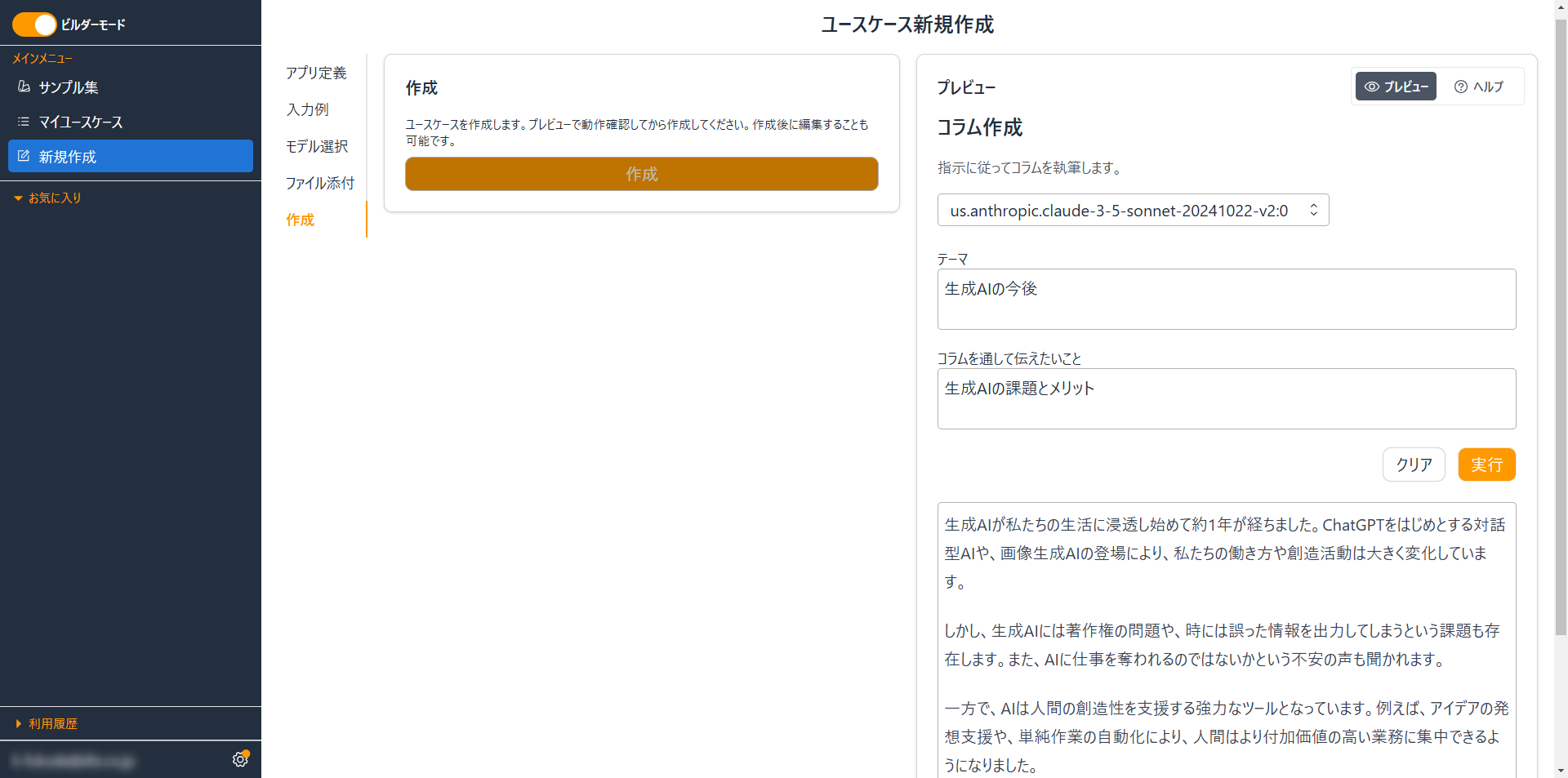The width and height of the screenshot is (1568, 778).
Task: Switch to the プレビュー view
Action: click(1396, 87)
